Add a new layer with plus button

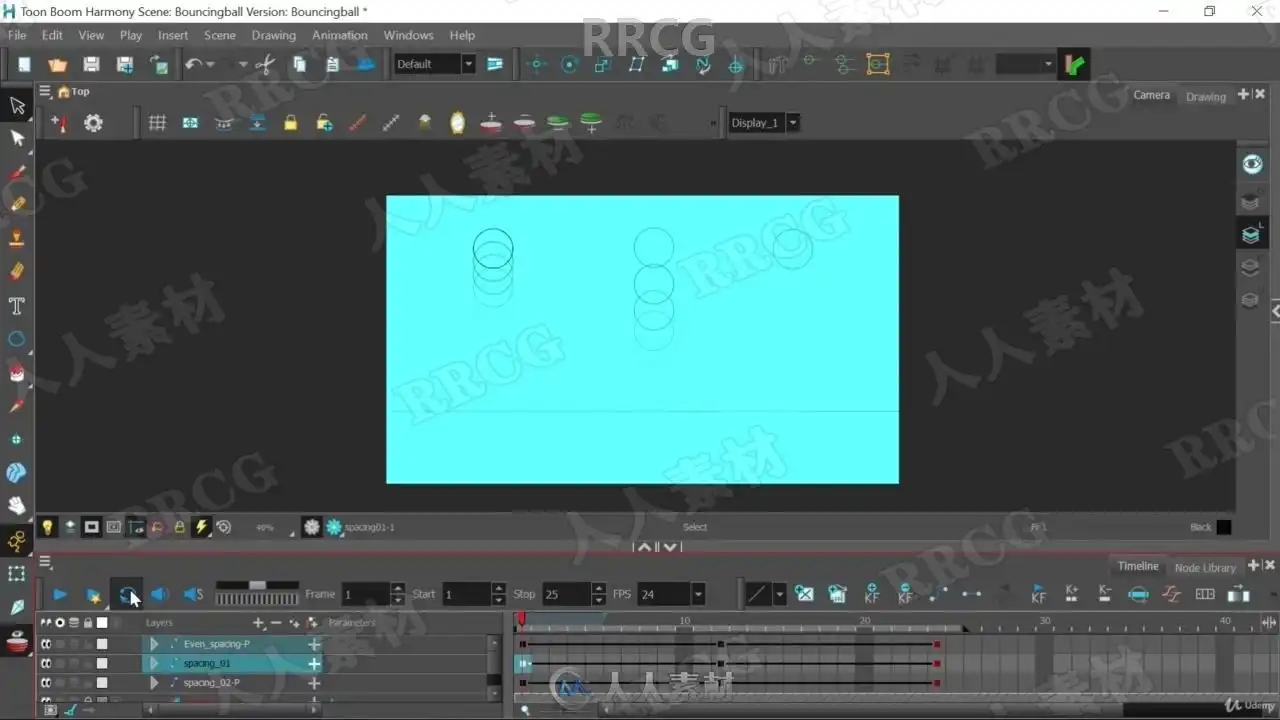pos(259,623)
